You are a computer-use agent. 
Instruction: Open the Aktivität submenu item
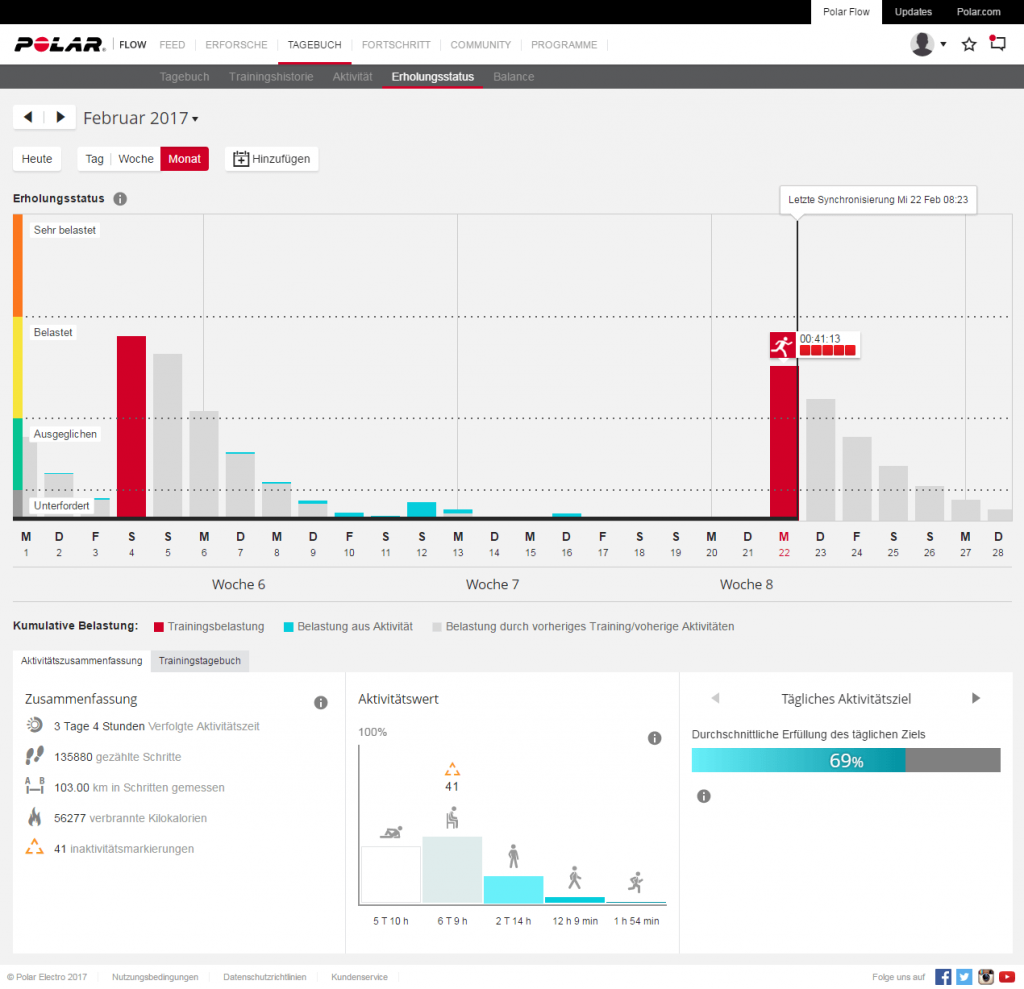(x=352, y=77)
